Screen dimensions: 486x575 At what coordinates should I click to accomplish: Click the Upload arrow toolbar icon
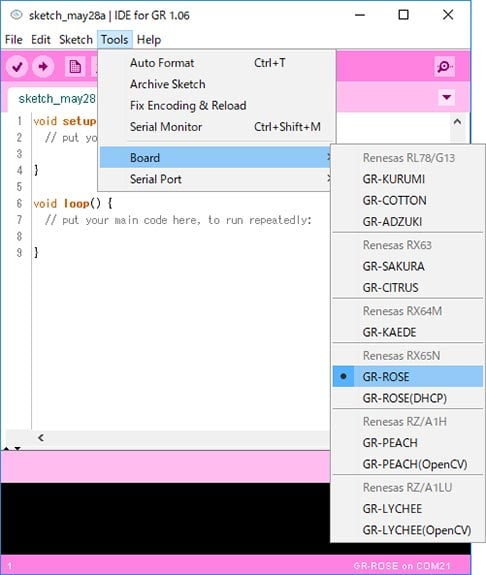pos(43,66)
